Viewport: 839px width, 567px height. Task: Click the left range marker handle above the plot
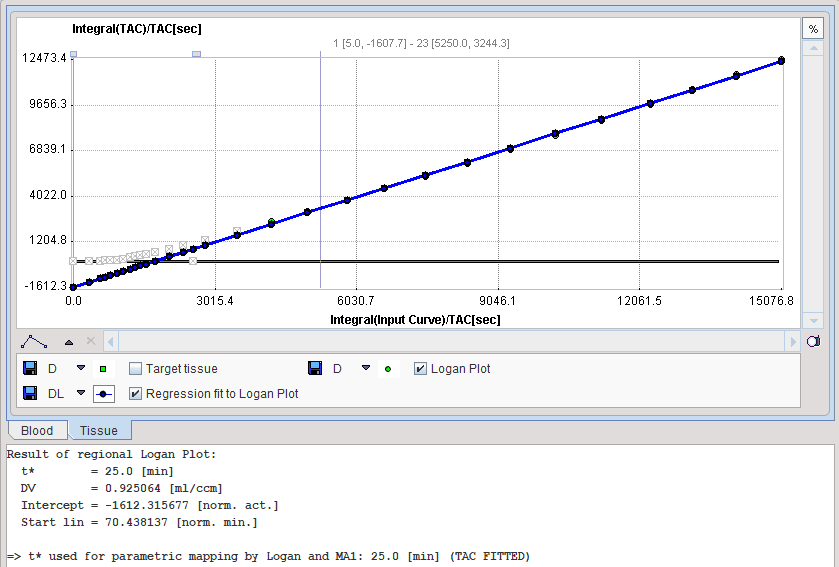point(74,54)
